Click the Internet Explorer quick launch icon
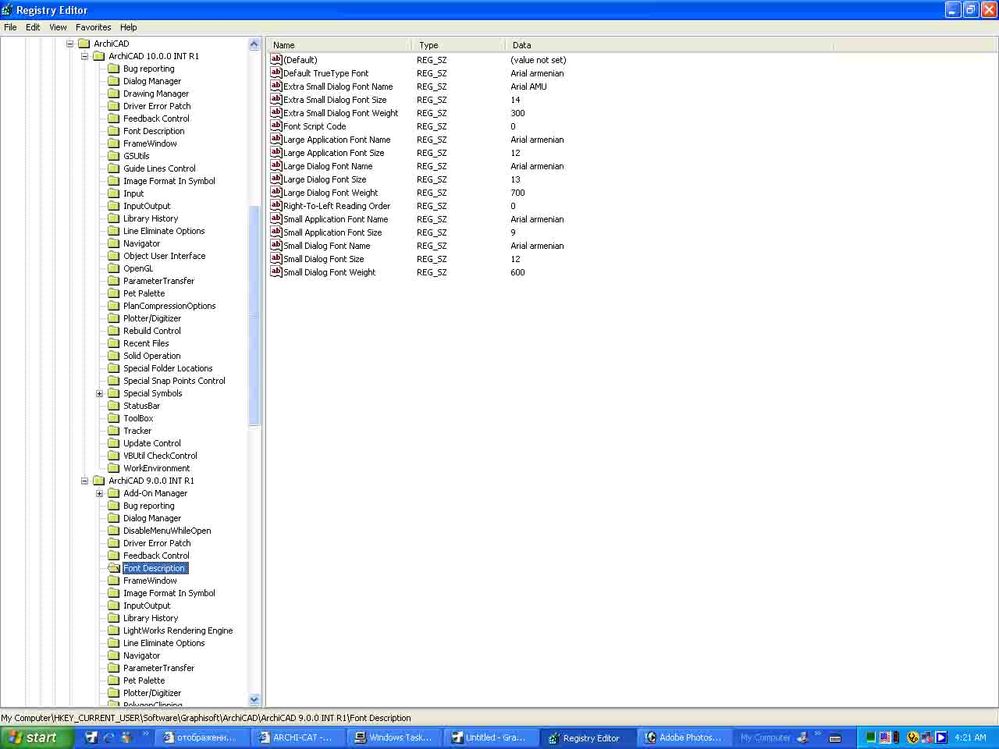 109,738
